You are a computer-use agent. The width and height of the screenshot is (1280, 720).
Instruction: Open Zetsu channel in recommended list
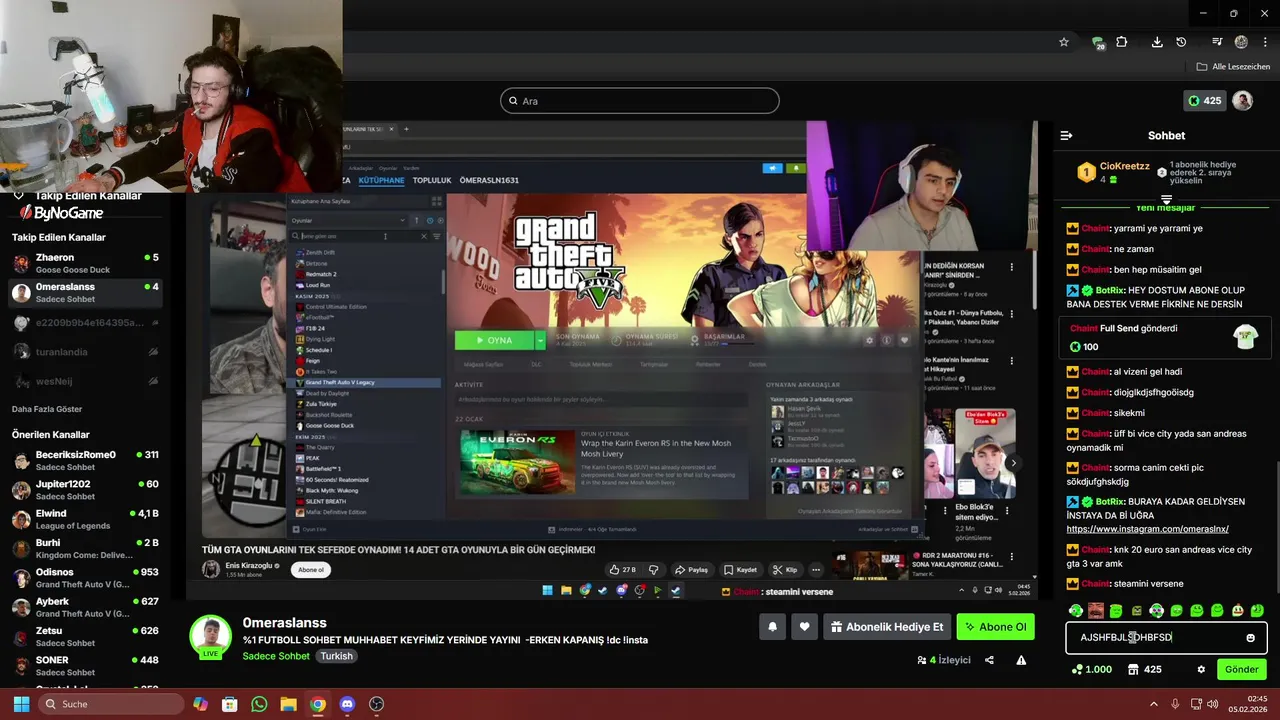tap(85, 636)
